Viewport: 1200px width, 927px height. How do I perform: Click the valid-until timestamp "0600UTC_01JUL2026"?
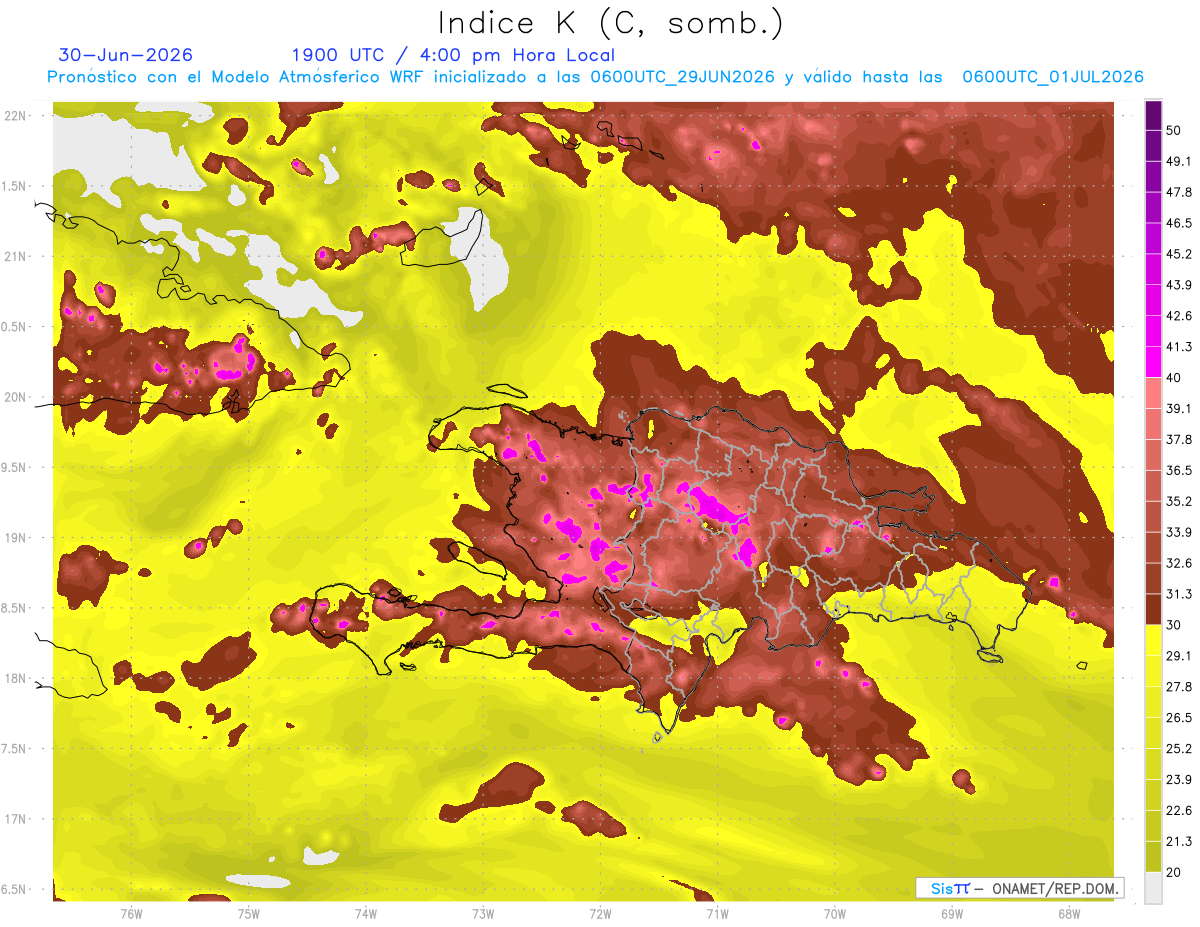1053,77
